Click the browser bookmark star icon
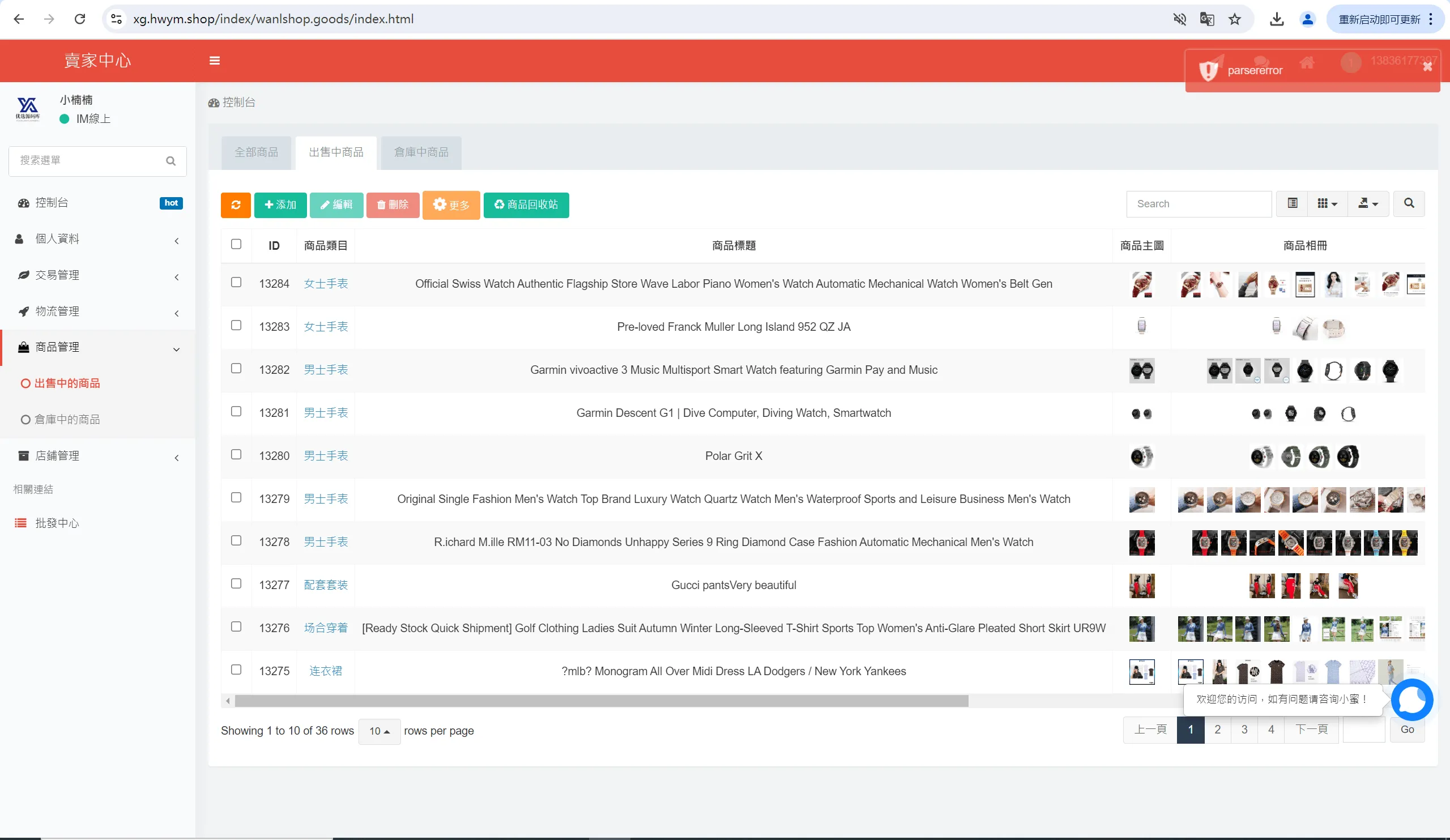This screenshot has height=840, width=1450. (1235, 19)
